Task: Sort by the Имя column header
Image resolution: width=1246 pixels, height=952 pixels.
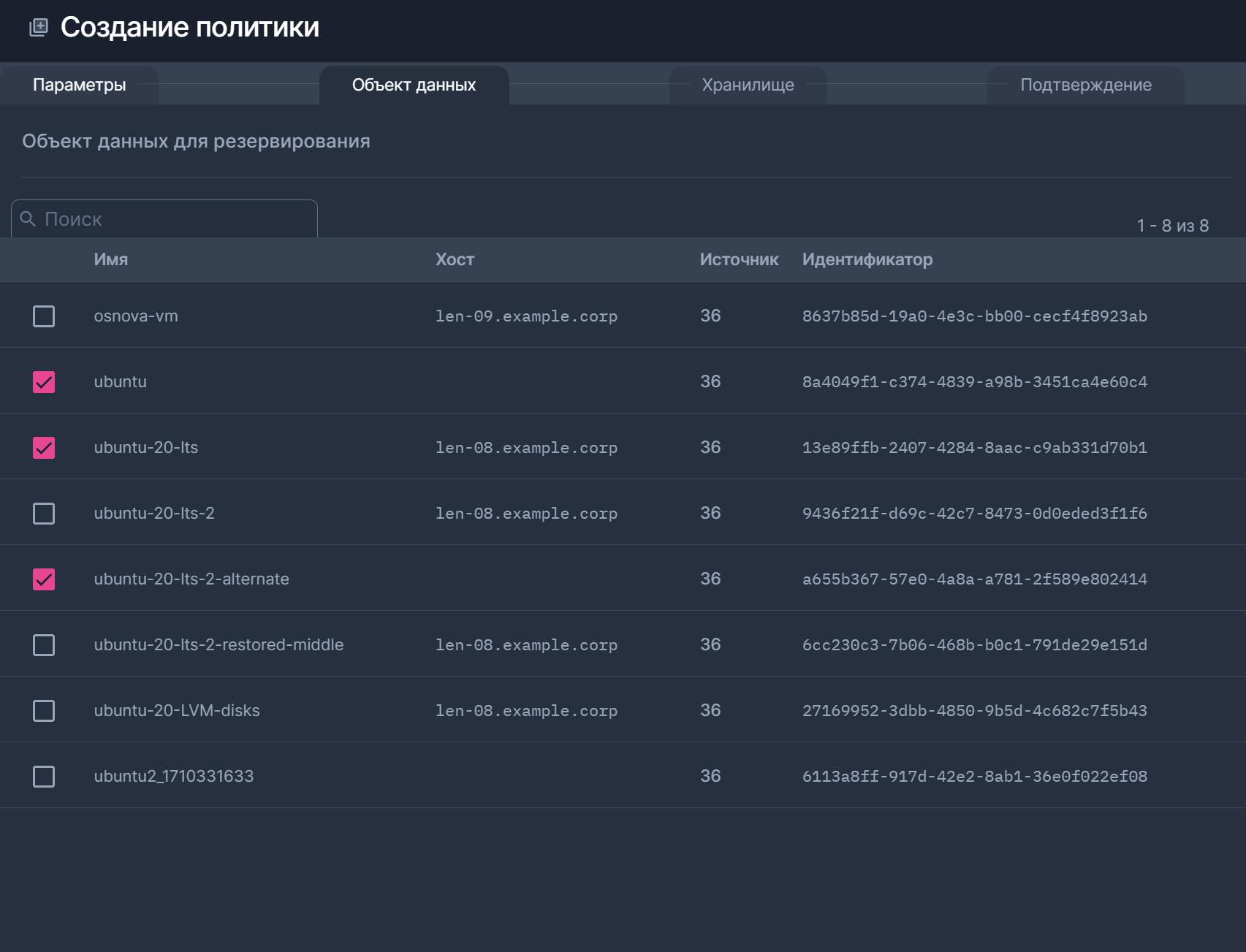Action: (111, 259)
